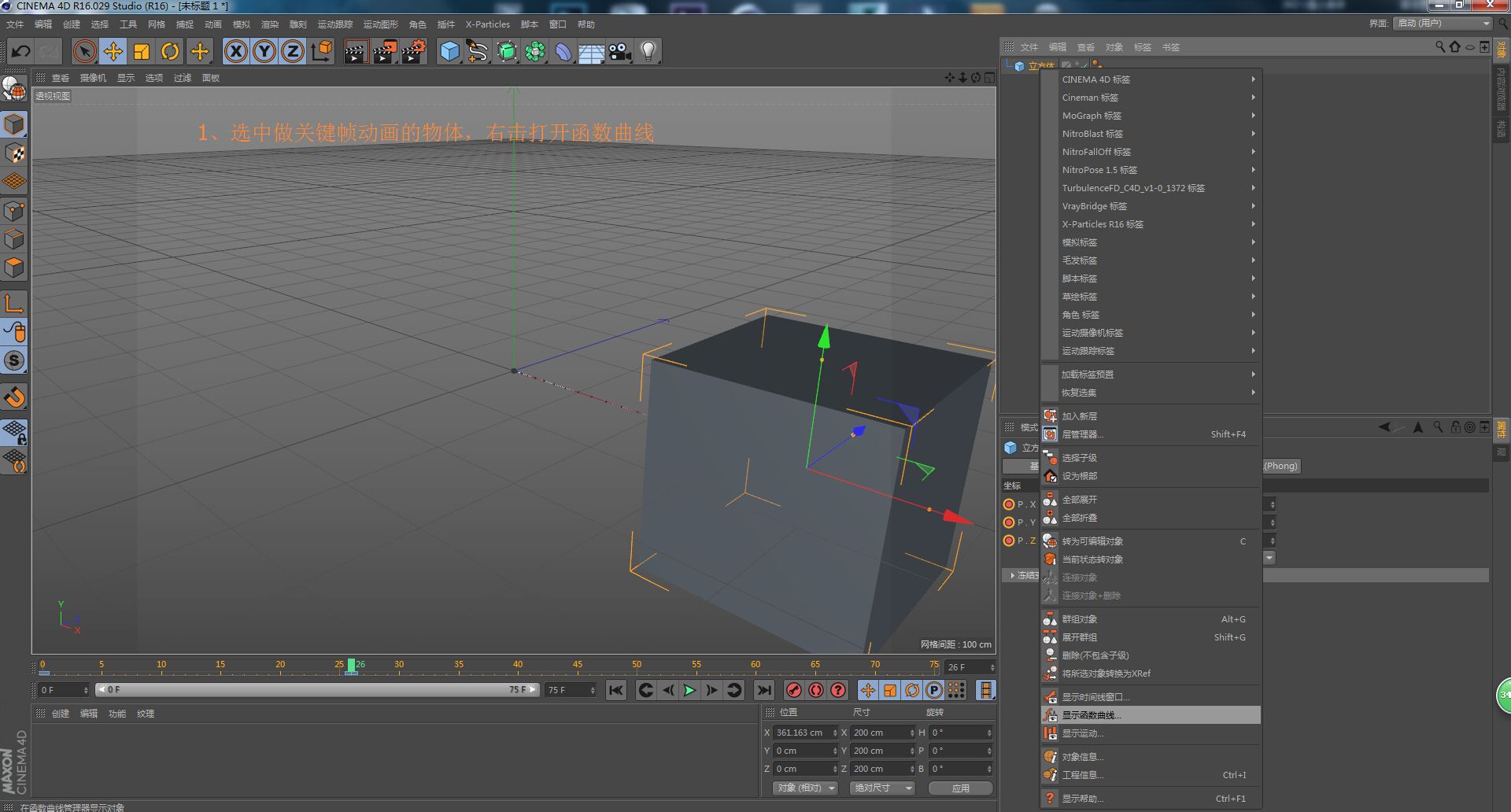This screenshot has width=1511, height=812.
Task: Toggle Snap enable (S icon)
Action: 14,360
